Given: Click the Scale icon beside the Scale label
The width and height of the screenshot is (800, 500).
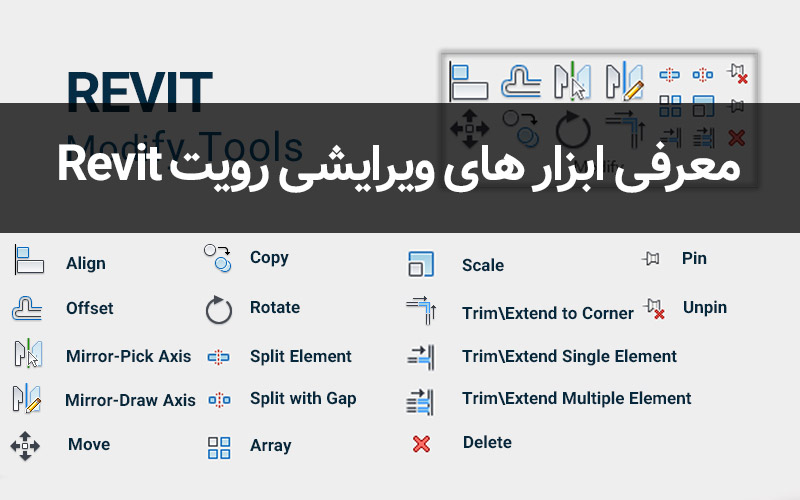Looking at the screenshot, I should click(x=421, y=264).
